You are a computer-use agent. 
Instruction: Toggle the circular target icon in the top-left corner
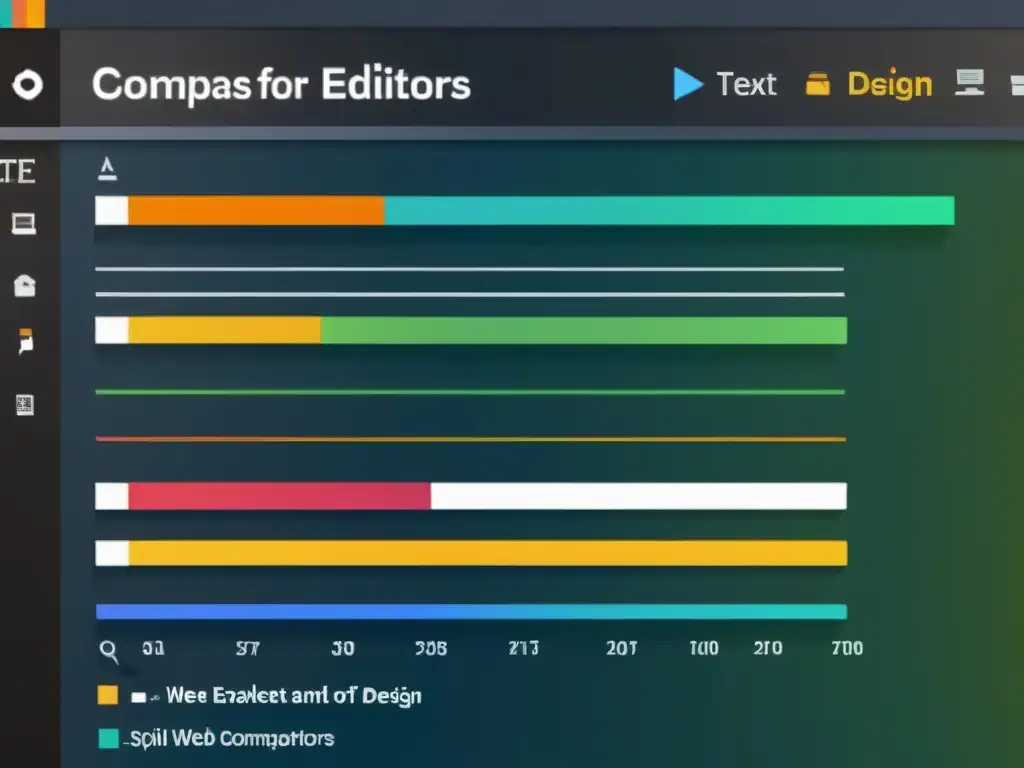(x=29, y=84)
